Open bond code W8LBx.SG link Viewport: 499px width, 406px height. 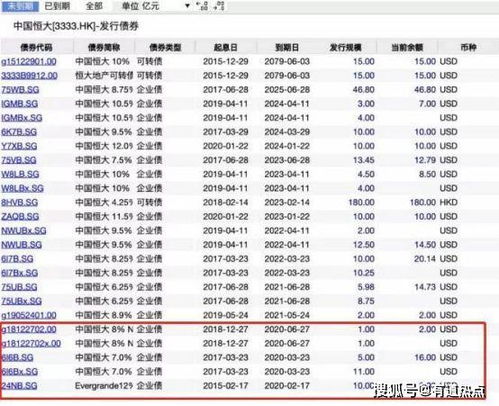click(x=22, y=188)
